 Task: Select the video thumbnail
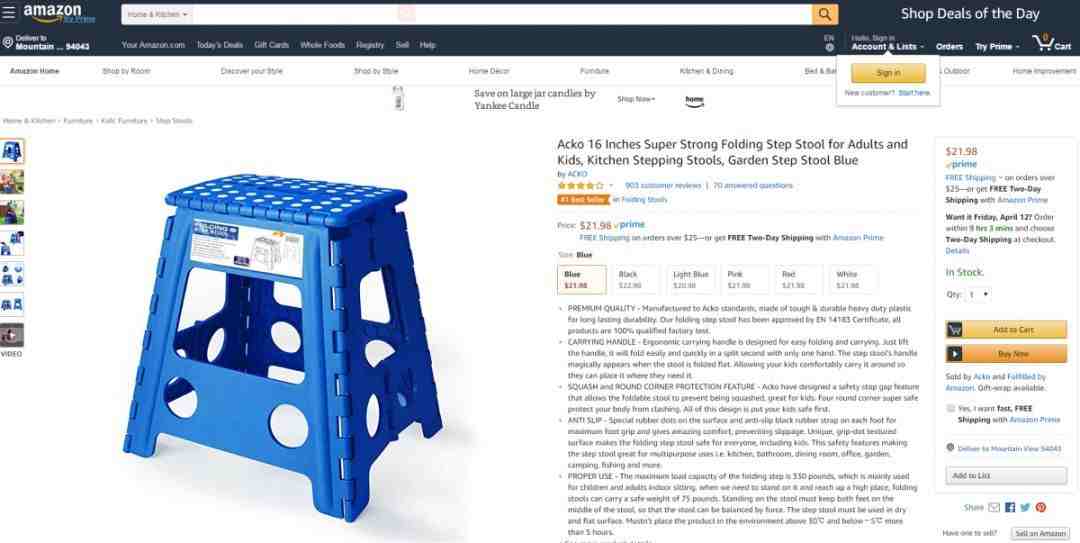pyautogui.click(x=12, y=335)
